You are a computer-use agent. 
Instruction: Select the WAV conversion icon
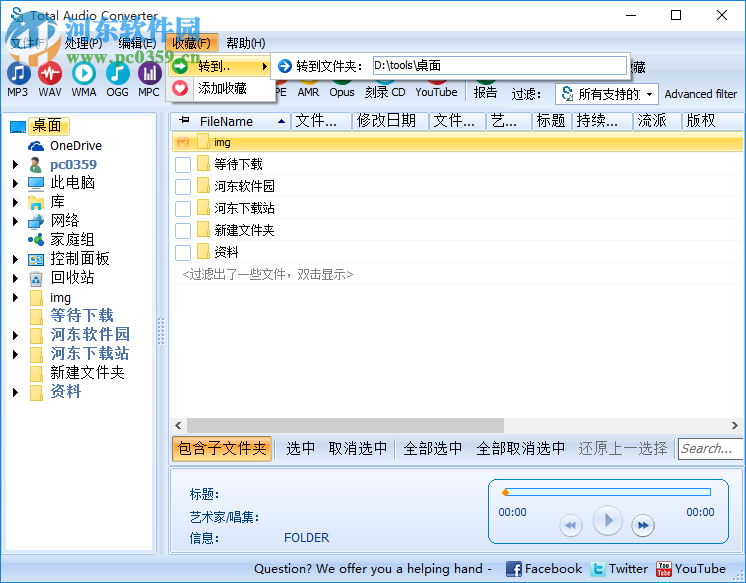click(50, 79)
